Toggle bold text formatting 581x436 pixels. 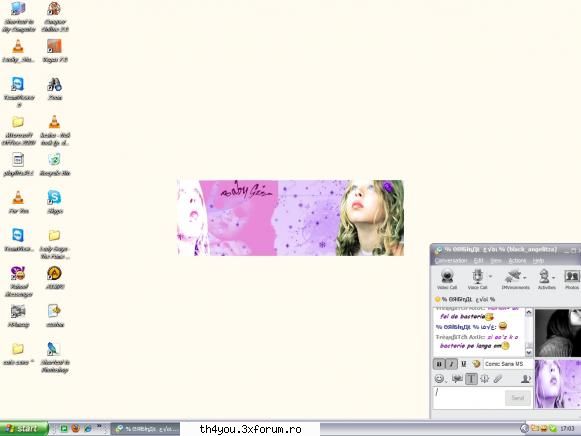(439, 364)
